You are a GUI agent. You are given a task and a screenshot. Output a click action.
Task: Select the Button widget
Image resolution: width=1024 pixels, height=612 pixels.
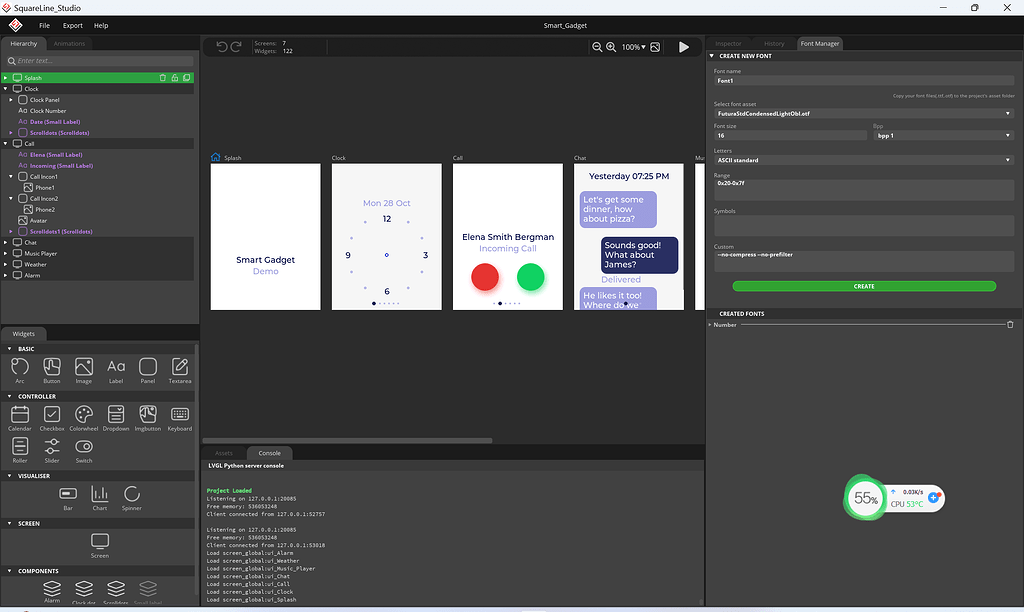(x=52, y=370)
